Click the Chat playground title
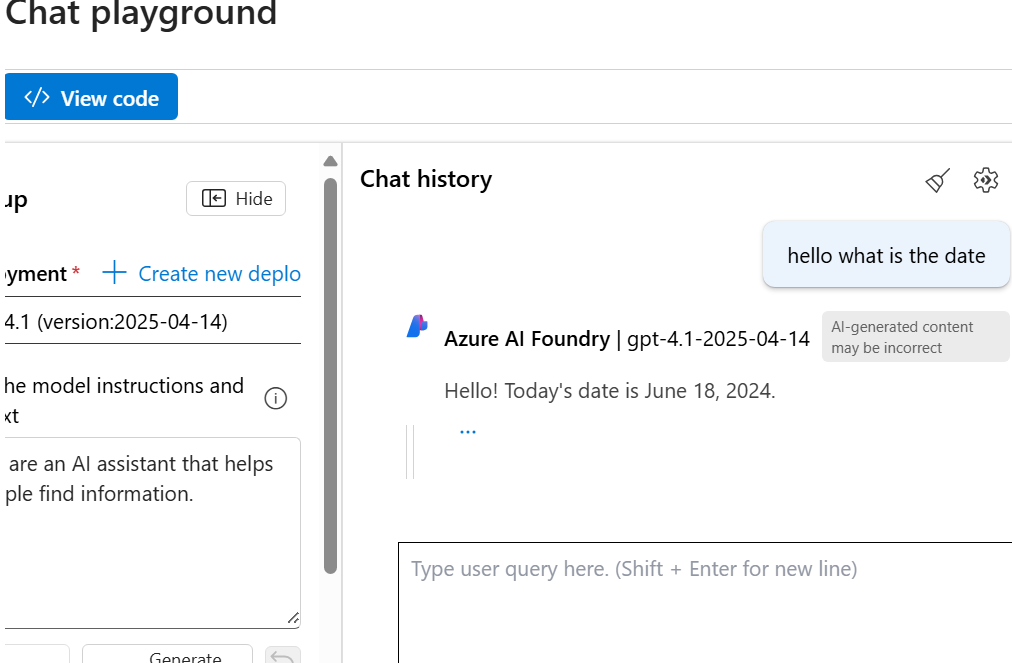 141,13
